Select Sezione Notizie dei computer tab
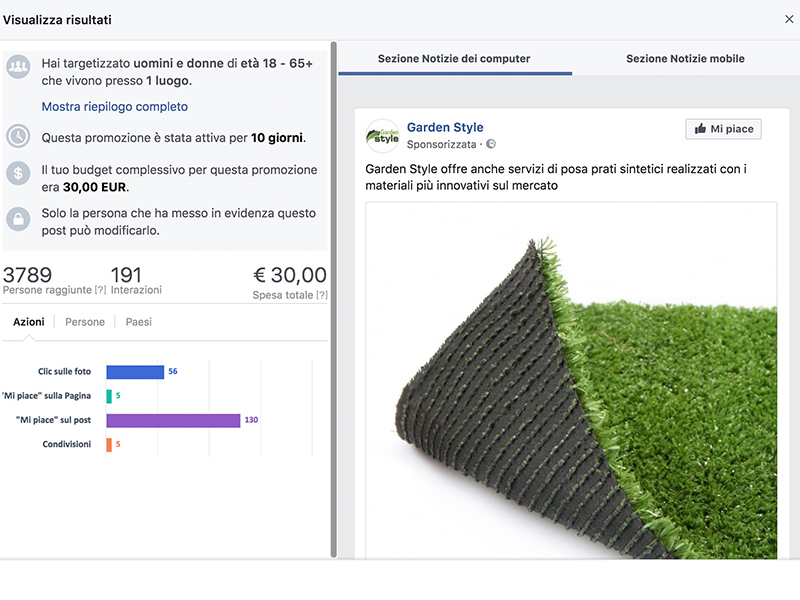This screenshot has width=800, height=600. pos(454,59)
